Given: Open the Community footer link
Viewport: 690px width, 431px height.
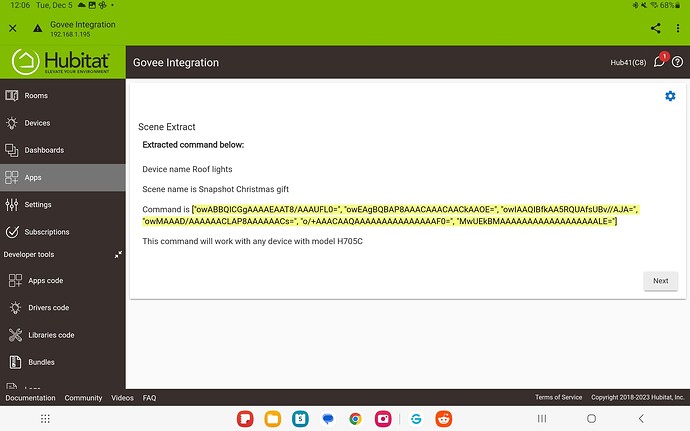Looking at the screenshot, I should pyautogui.click(x=83, y=398).
